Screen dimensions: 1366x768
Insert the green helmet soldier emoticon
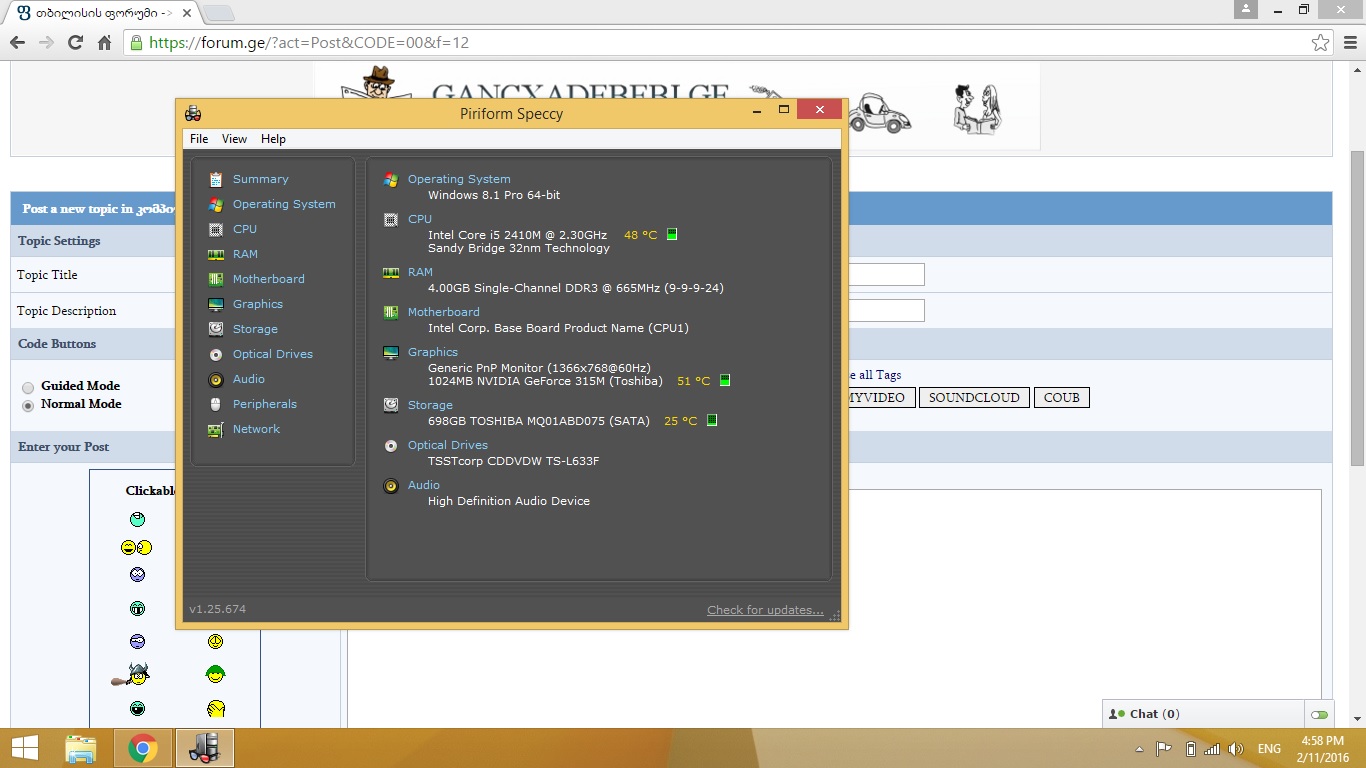coord(215,674)
